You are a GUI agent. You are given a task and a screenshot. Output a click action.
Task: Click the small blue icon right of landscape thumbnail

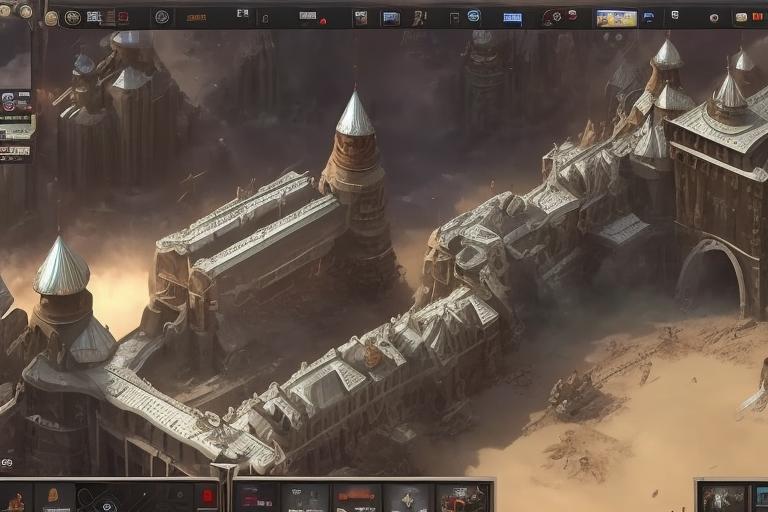[x=648, y=18]
